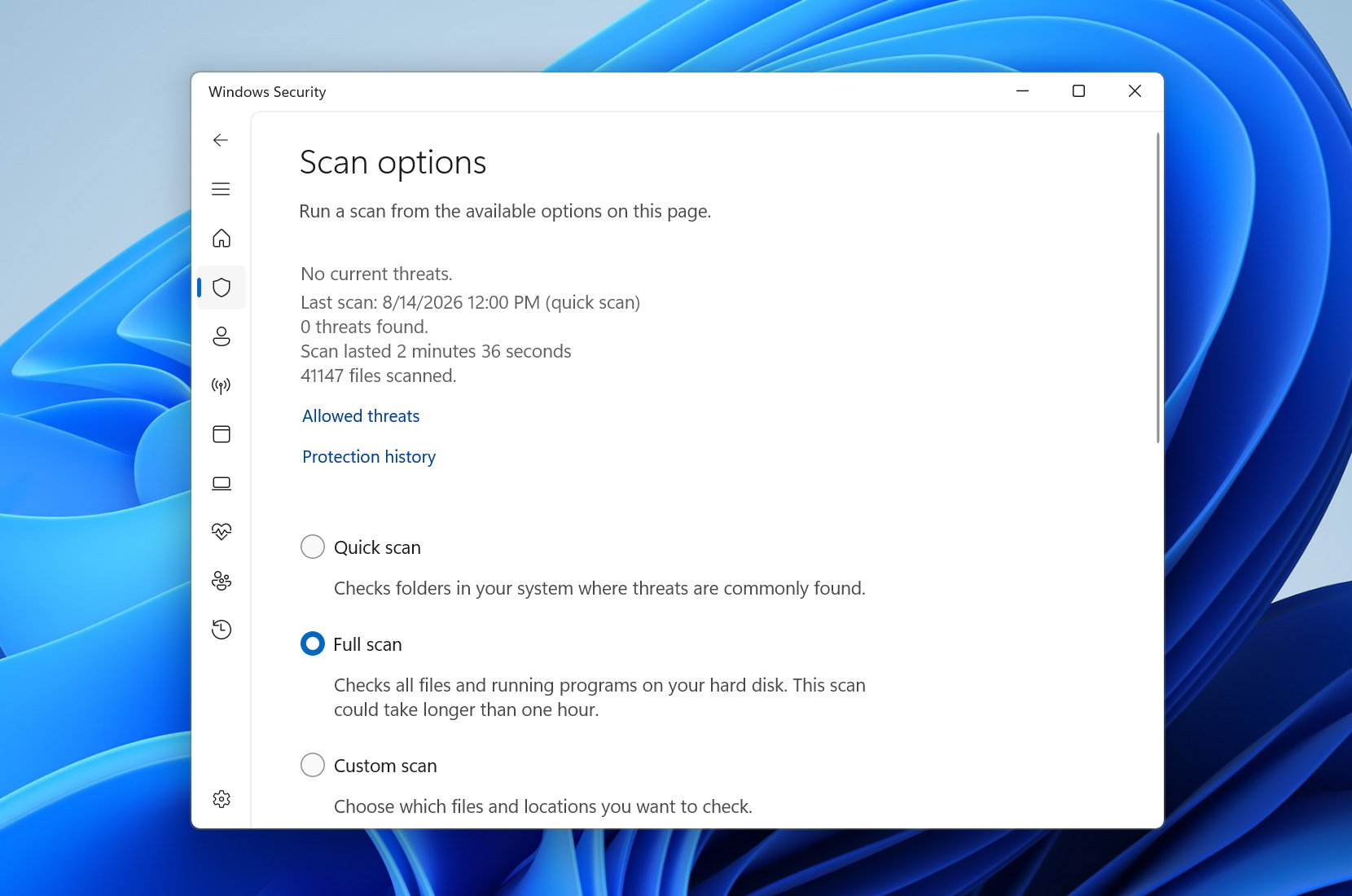Click the "41147 files scanned." text
This screenshot has height=896, width=1352.
(x=378, y=376)
